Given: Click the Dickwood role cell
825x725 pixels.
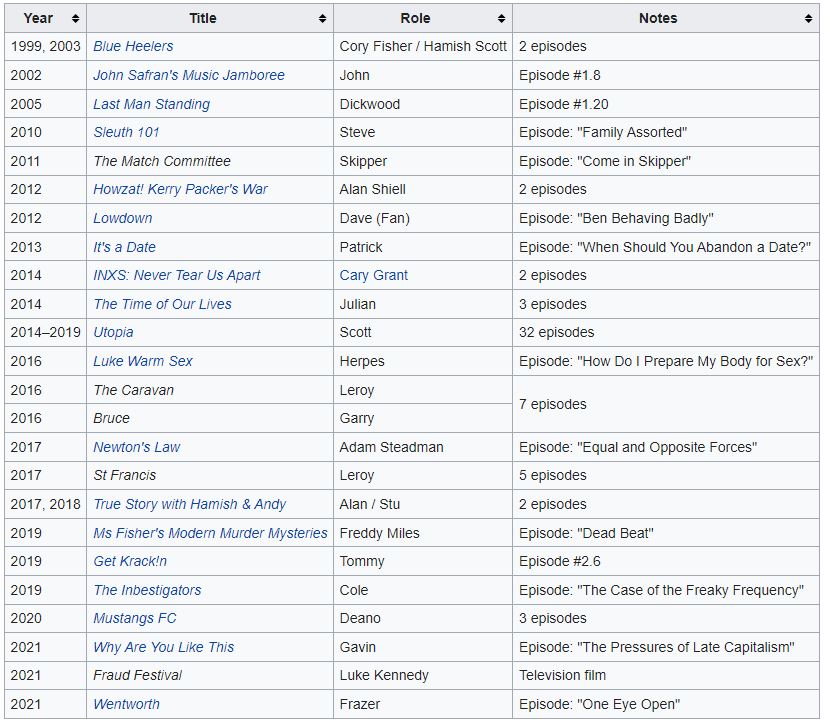Looking at the screenshot, I should (x=423, y=104).
